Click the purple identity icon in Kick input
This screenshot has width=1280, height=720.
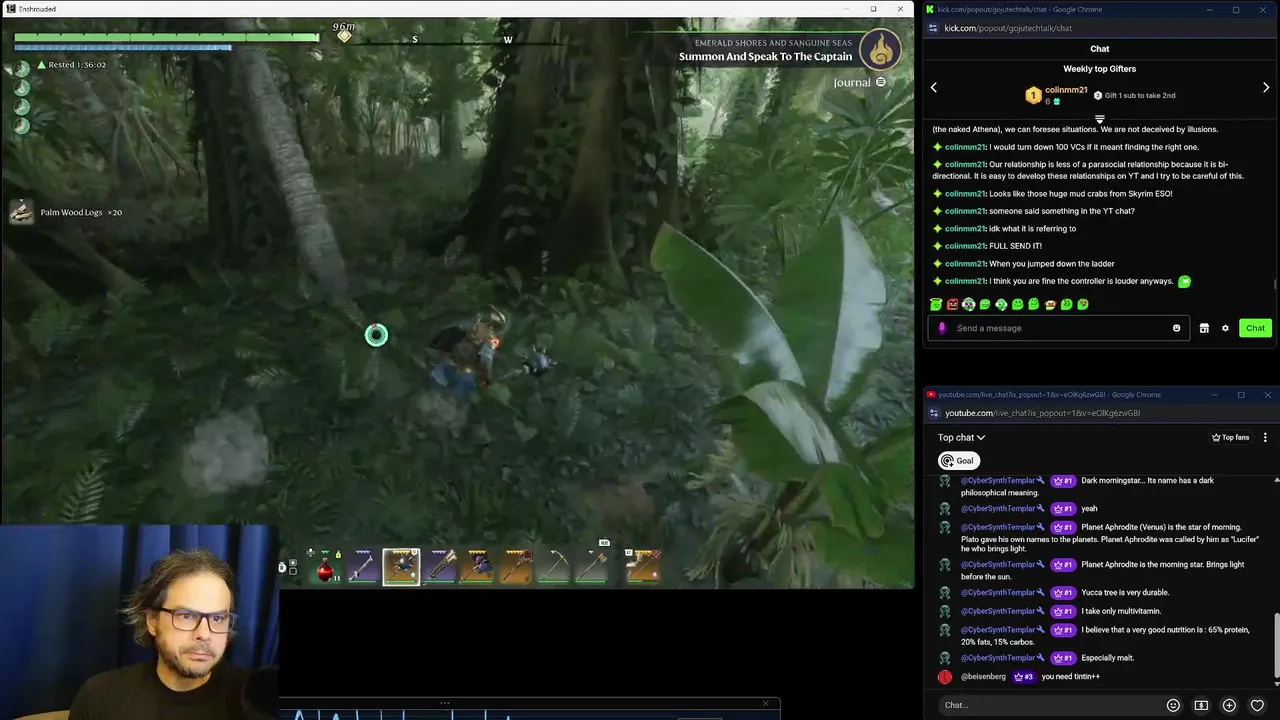(x=941, y=328)
